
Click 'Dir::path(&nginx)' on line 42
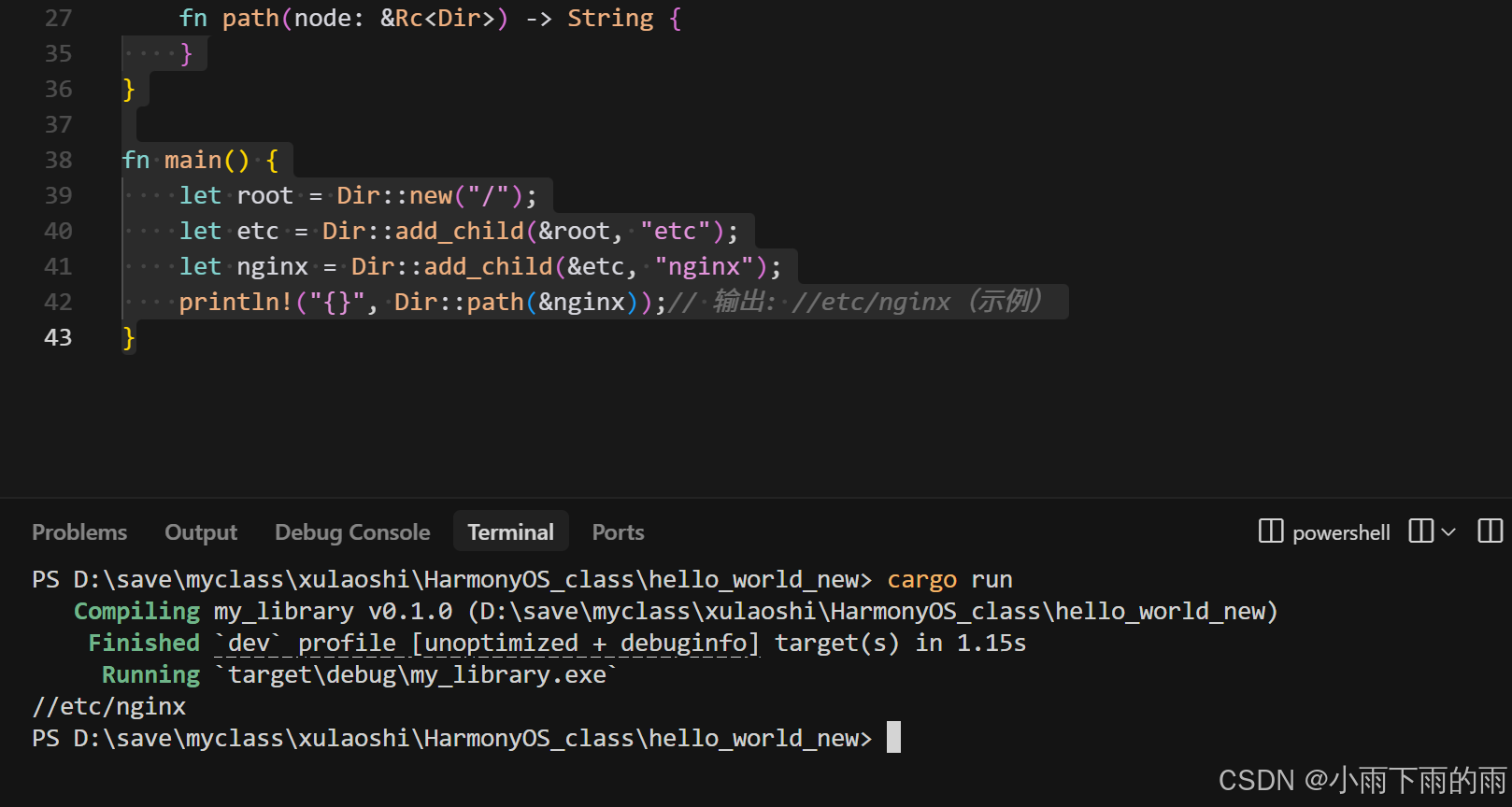point(516,302)
